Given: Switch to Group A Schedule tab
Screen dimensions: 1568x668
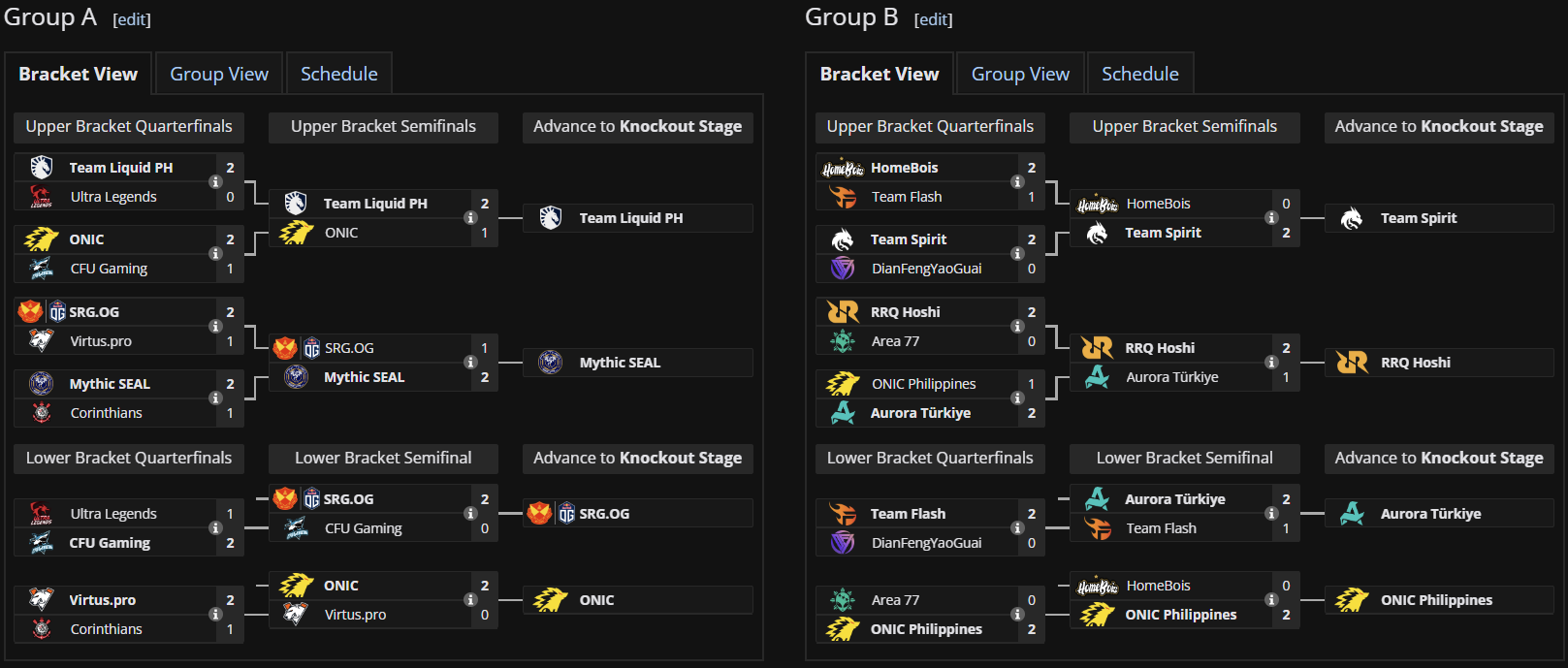Looking at the screenshot, I should tap(338, 74).
